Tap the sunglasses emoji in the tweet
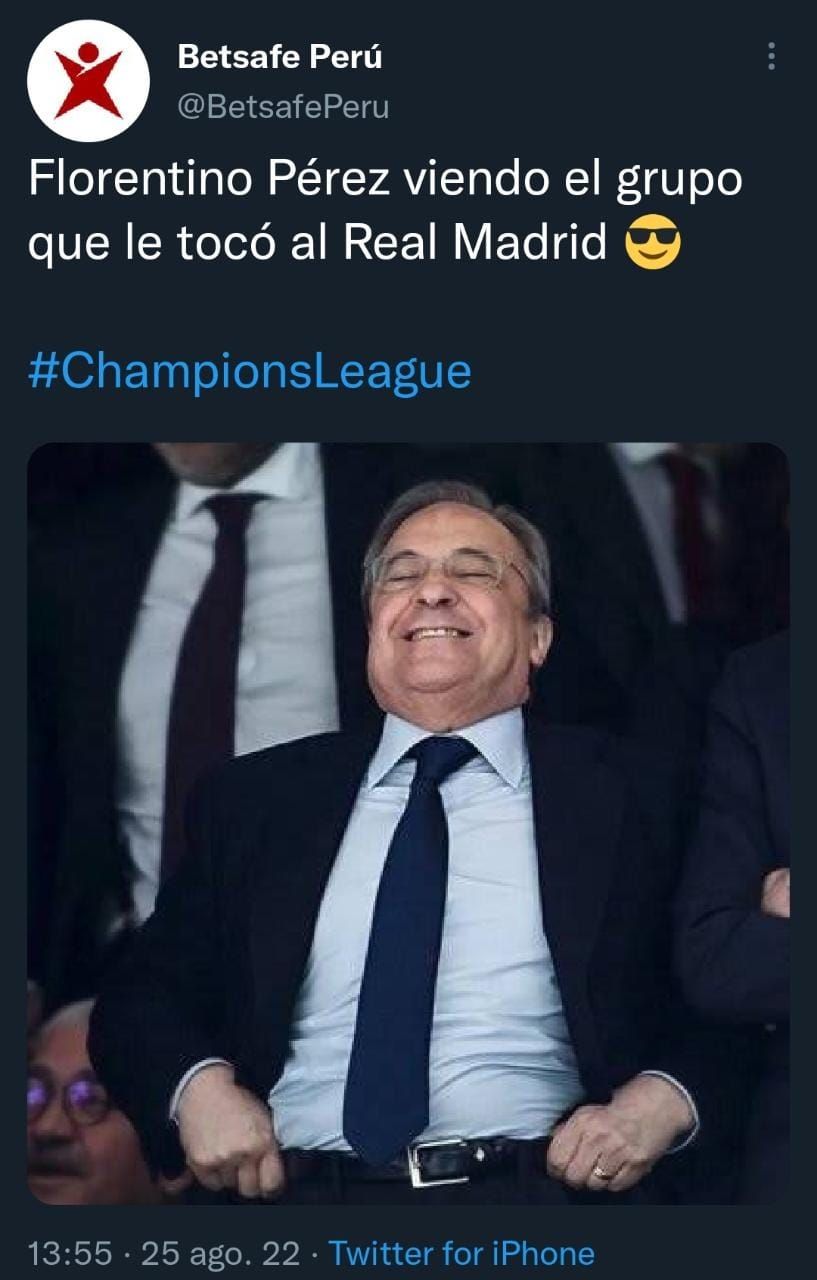This screenshot has width=817, height=1280. click(x=652, y=245)
